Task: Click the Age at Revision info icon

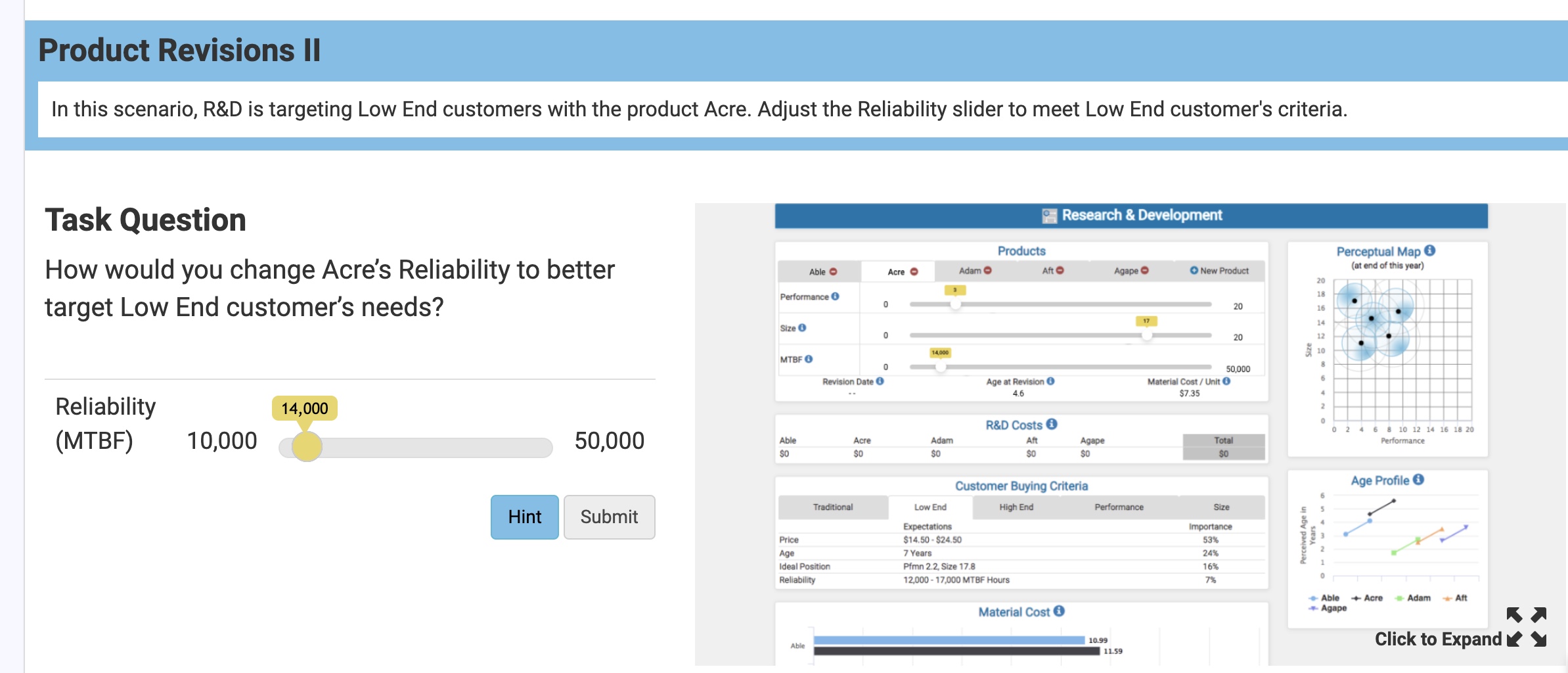Action: pos(1050,381)
